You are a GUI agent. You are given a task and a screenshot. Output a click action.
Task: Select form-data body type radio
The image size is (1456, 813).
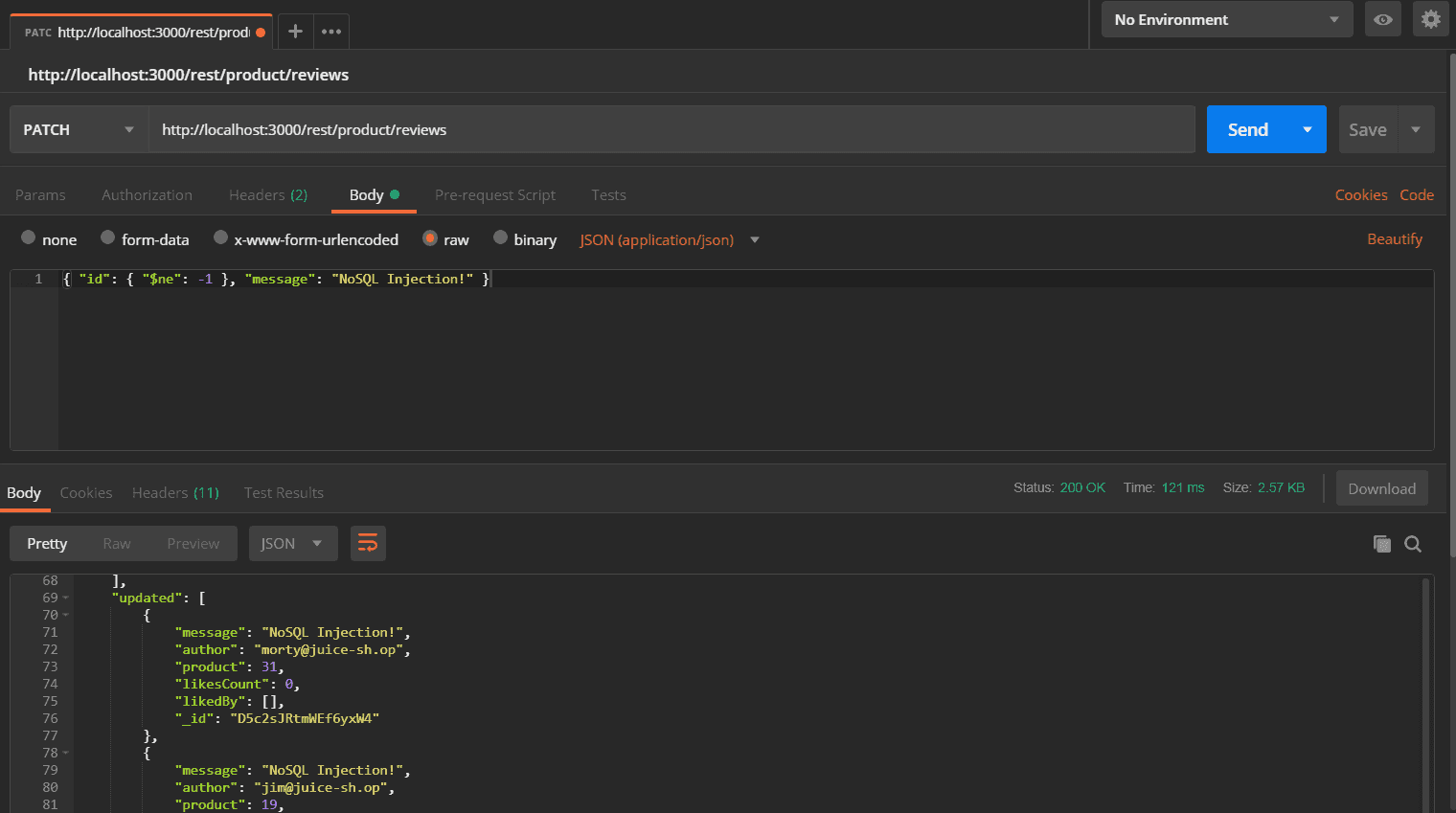coord(108,237)
